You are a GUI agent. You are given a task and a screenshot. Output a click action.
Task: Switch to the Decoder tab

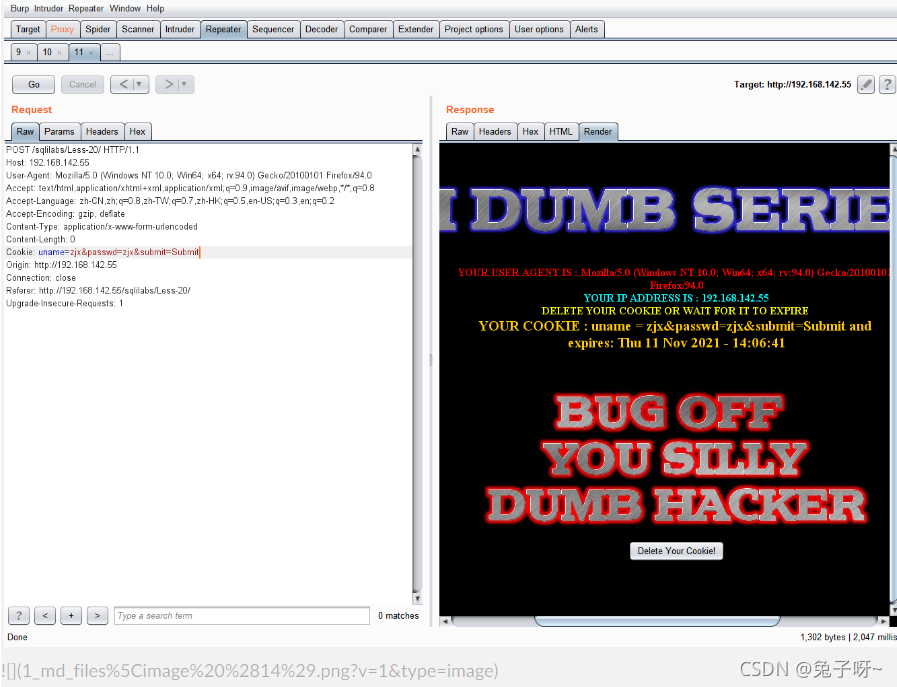coord(322,29)
